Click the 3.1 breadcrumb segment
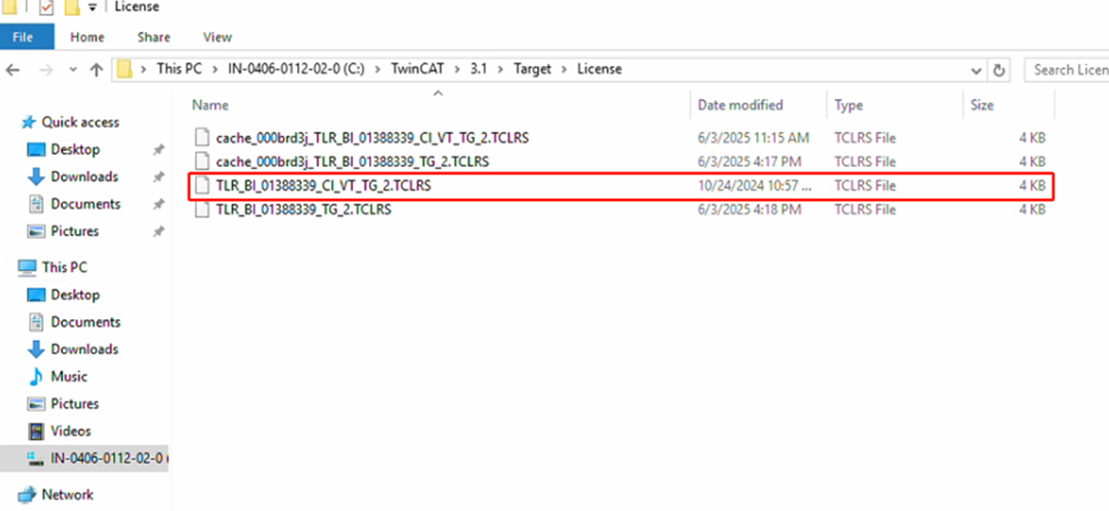 tap(479, 69)
